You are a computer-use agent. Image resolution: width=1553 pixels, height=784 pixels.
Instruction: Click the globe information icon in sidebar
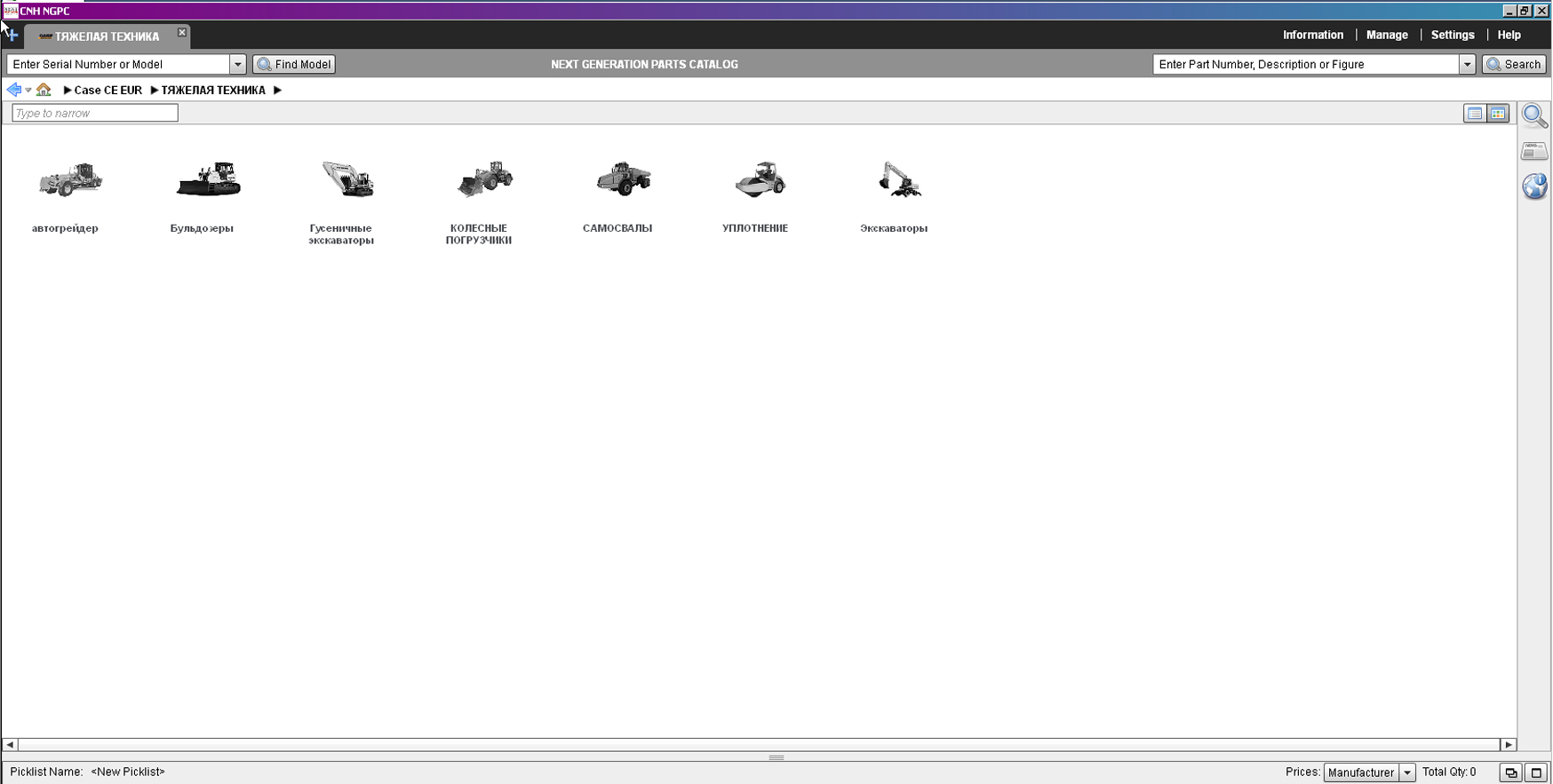(1534, 186)
